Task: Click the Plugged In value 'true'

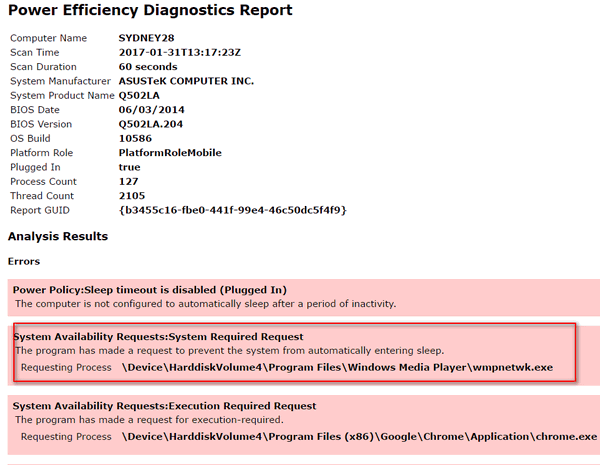Action: pyautogui.click(x=129, y=167)
